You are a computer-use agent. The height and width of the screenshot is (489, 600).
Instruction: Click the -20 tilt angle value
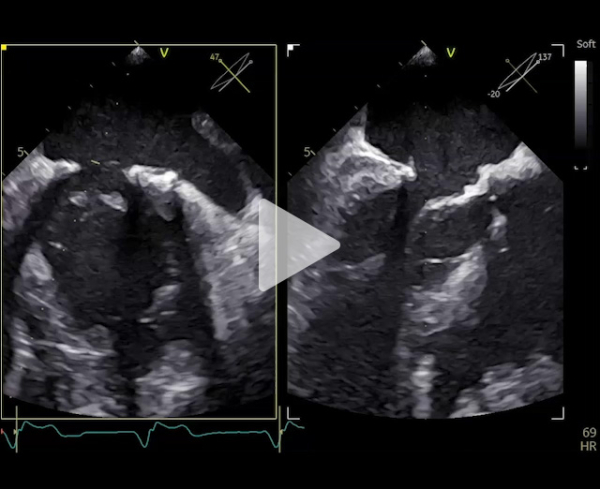[x=495, y=93]
